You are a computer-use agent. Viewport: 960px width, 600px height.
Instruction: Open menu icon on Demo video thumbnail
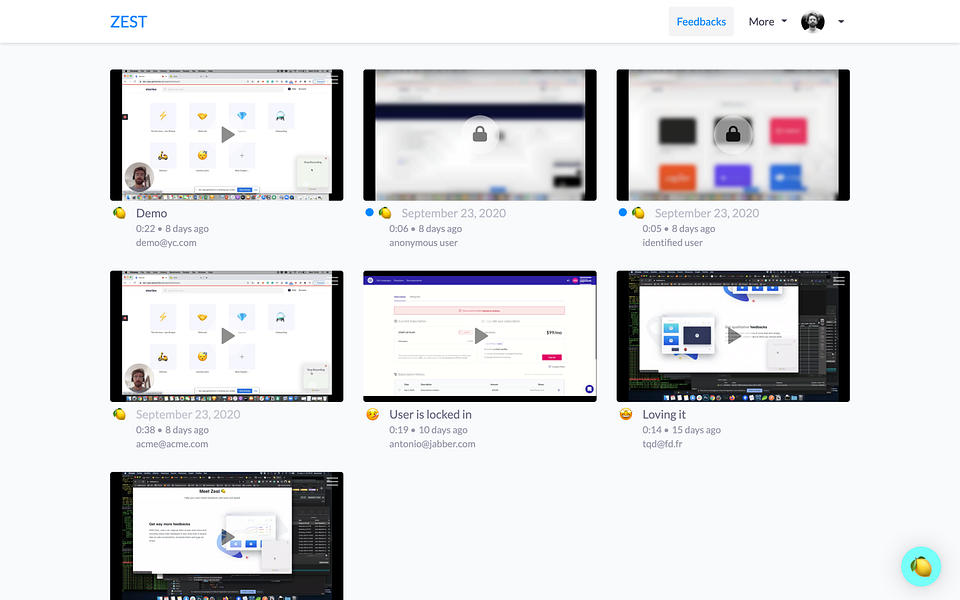pos(333,79)
